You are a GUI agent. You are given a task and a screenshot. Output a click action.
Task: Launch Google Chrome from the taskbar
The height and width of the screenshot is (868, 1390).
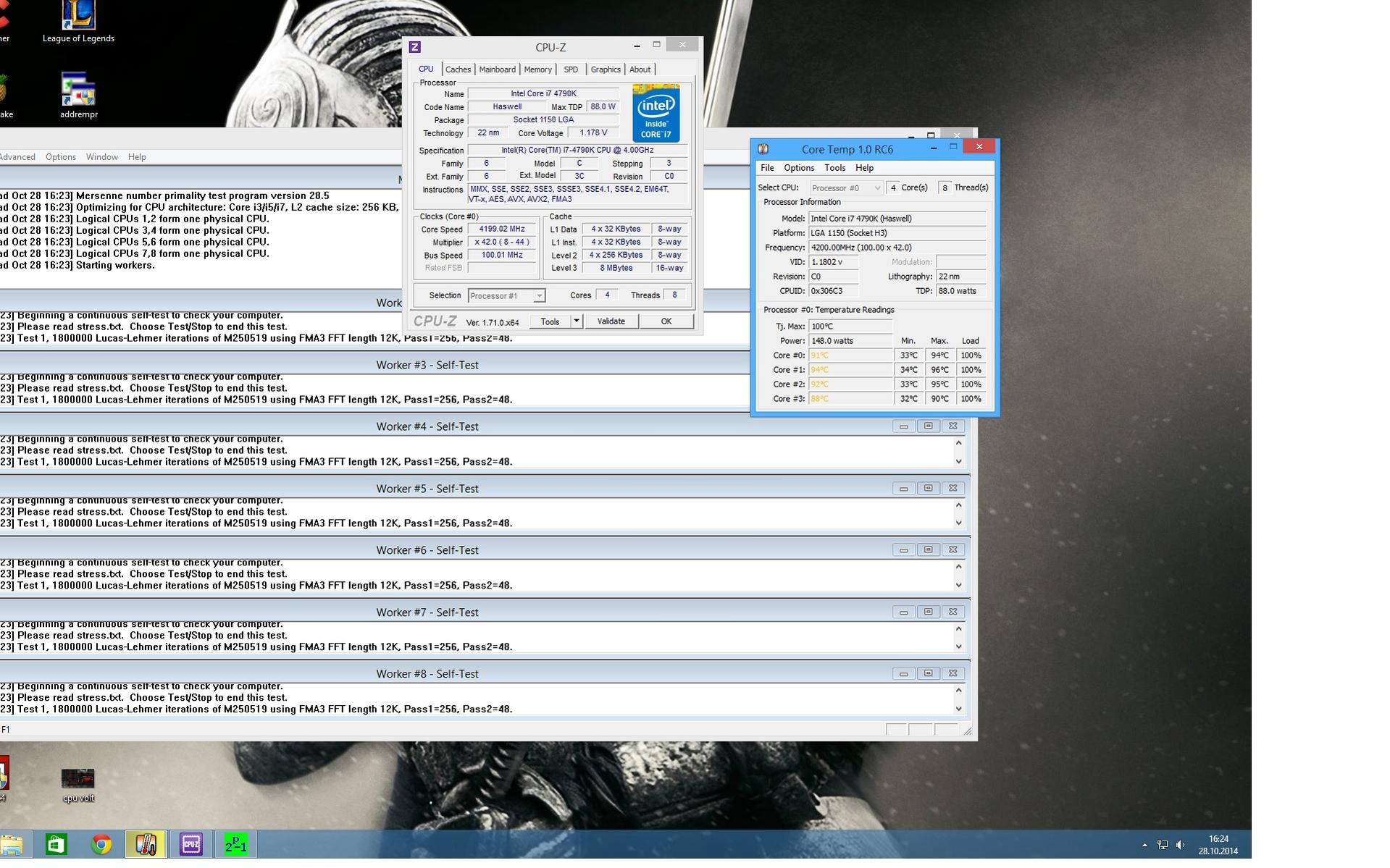[101, 844]
